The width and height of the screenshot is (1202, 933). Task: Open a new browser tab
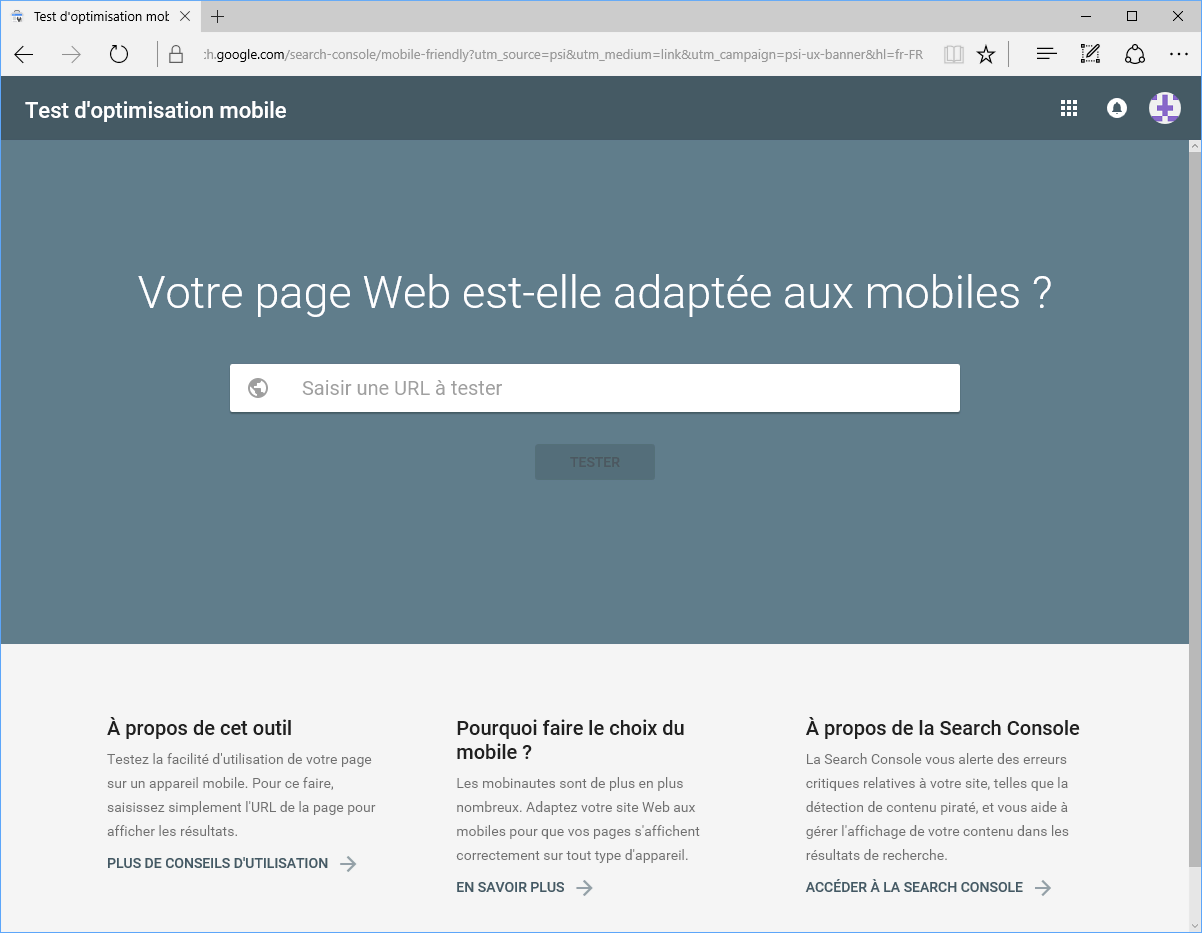pos(218,16)
